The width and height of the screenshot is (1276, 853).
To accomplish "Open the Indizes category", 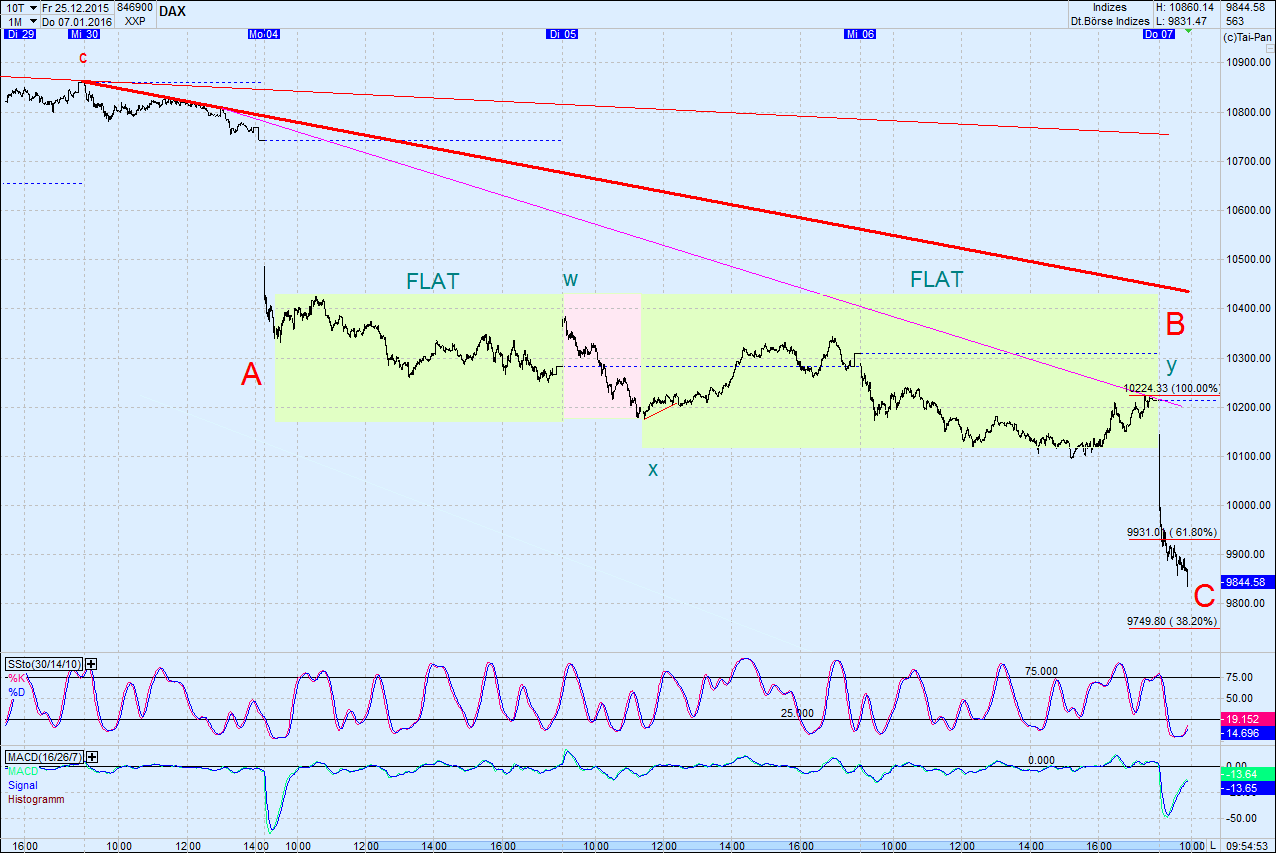I will point(1109,6).
